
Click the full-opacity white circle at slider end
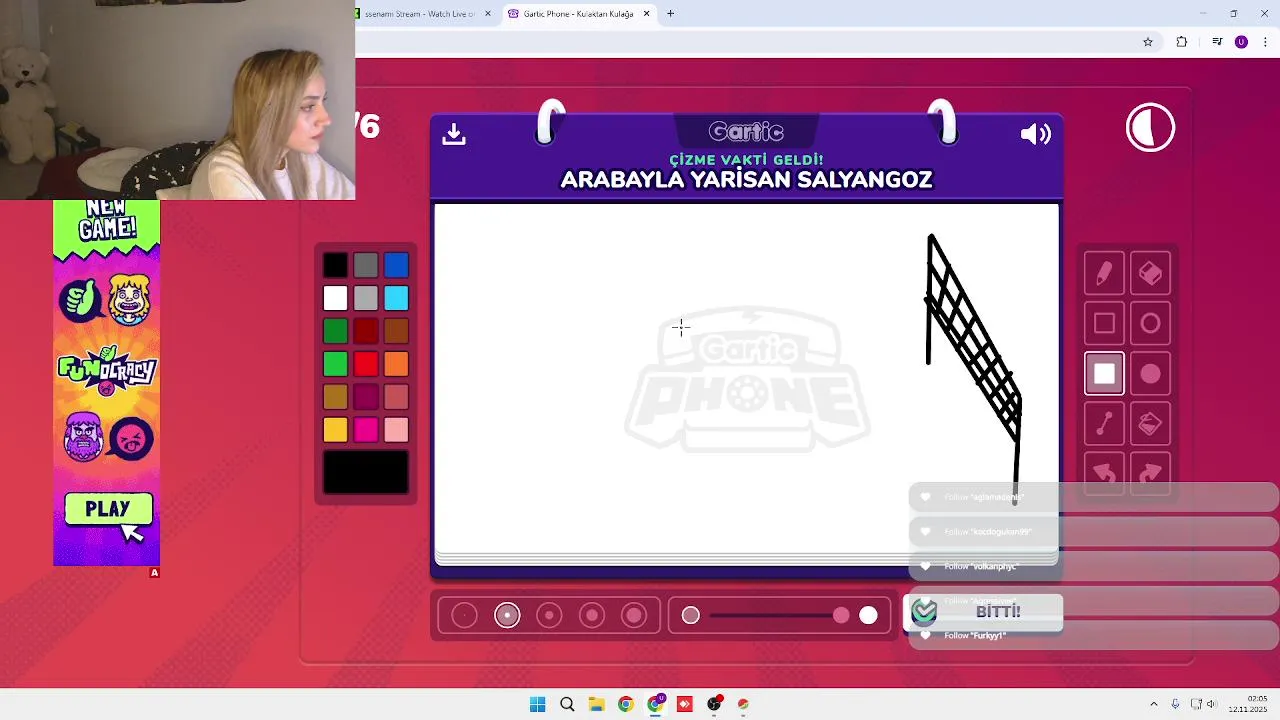point(868,616)
